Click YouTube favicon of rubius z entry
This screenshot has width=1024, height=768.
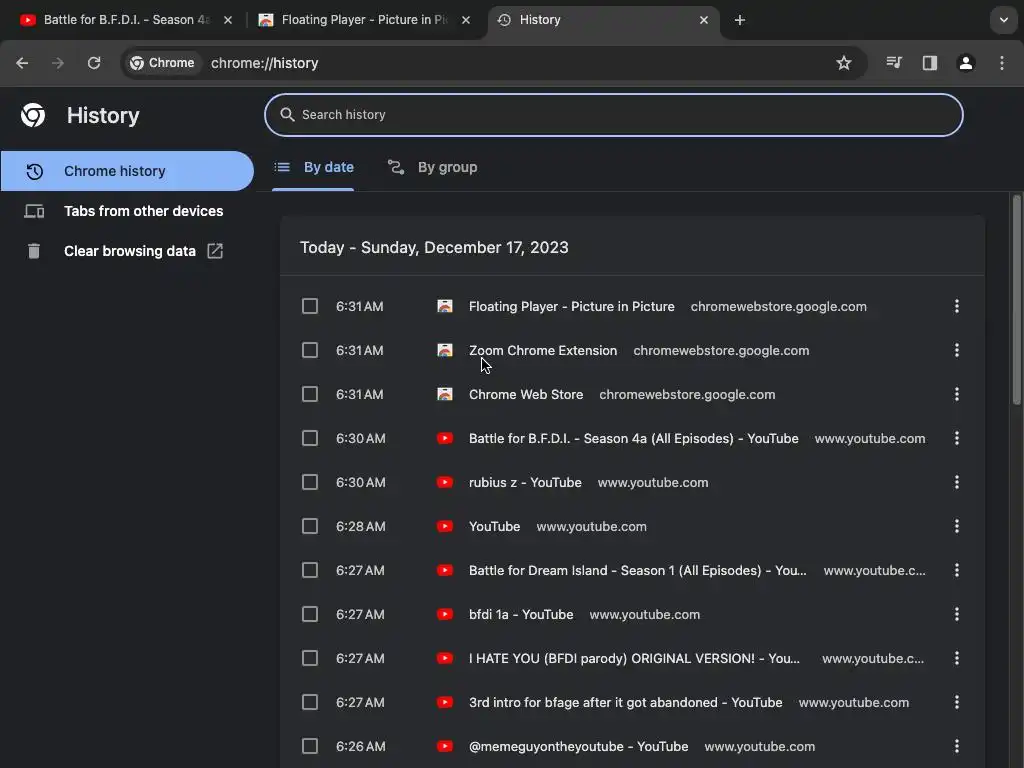pos(445,482)
